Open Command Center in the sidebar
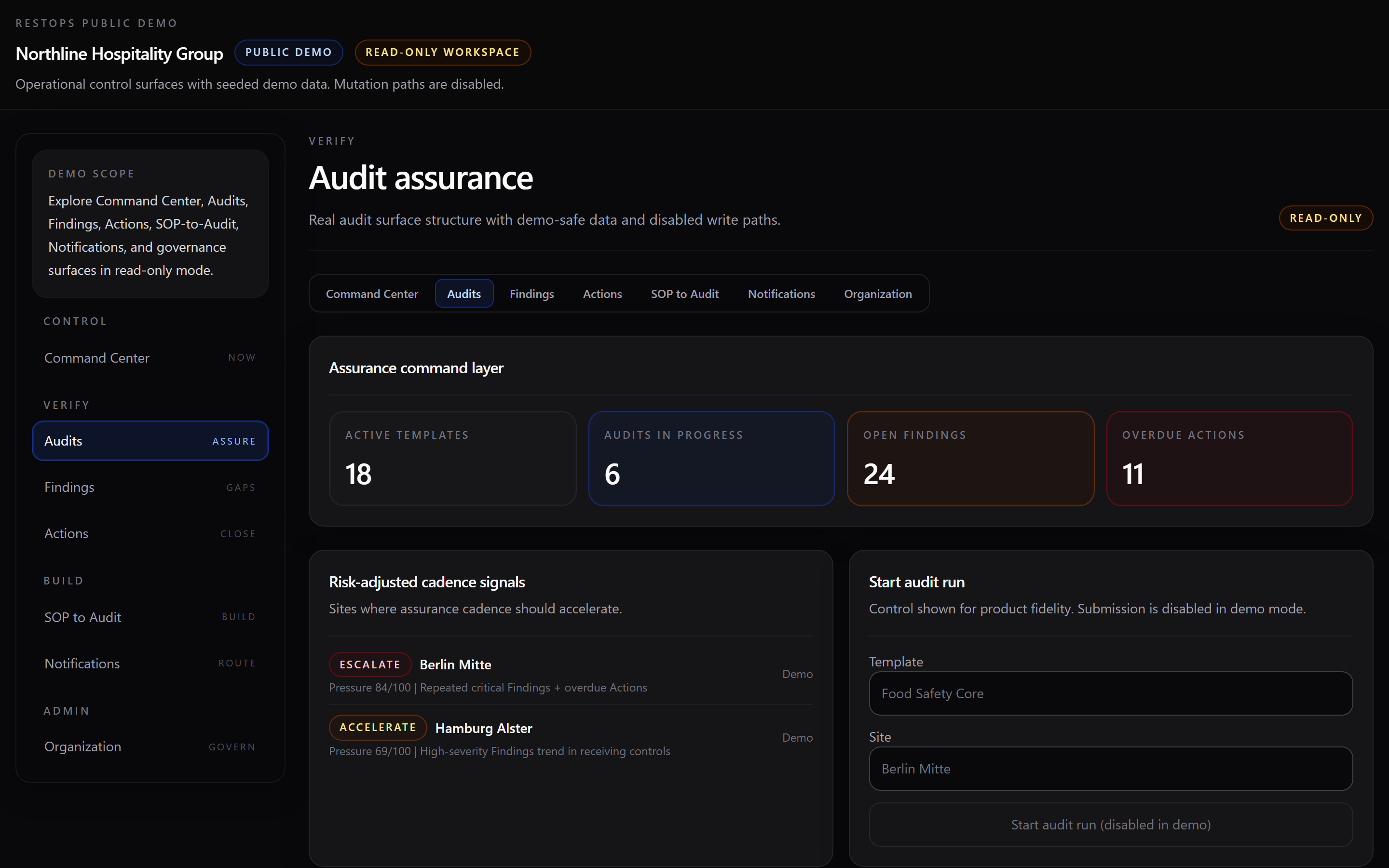The height and width of the screenshot is (868, 1389). pos(150,358)
